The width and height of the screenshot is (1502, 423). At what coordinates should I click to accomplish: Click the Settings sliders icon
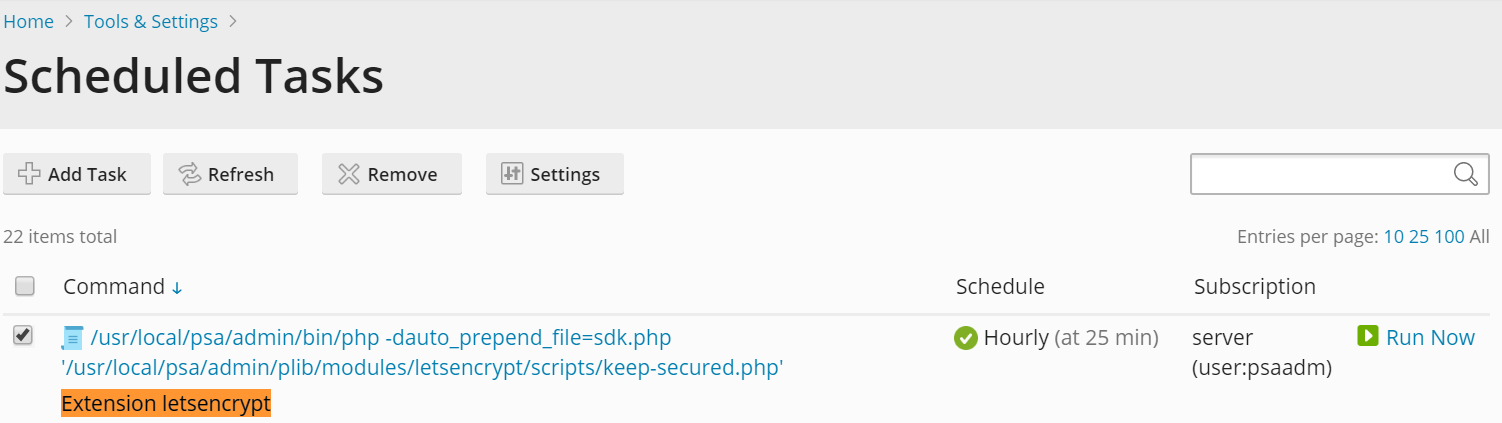point(512,174)
